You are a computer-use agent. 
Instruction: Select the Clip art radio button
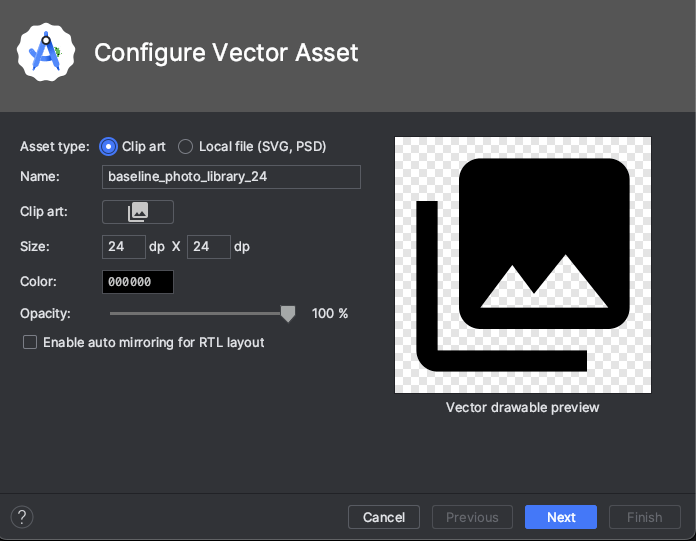tap(108, 146)
